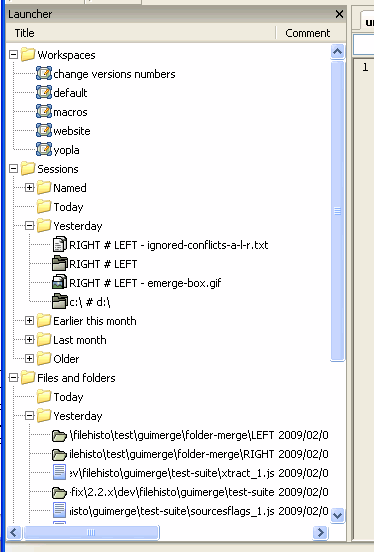Screen dimensions: 374x552
Task: Click the Yesterday folder icon under Files and folders
Action: coord(44,416)
